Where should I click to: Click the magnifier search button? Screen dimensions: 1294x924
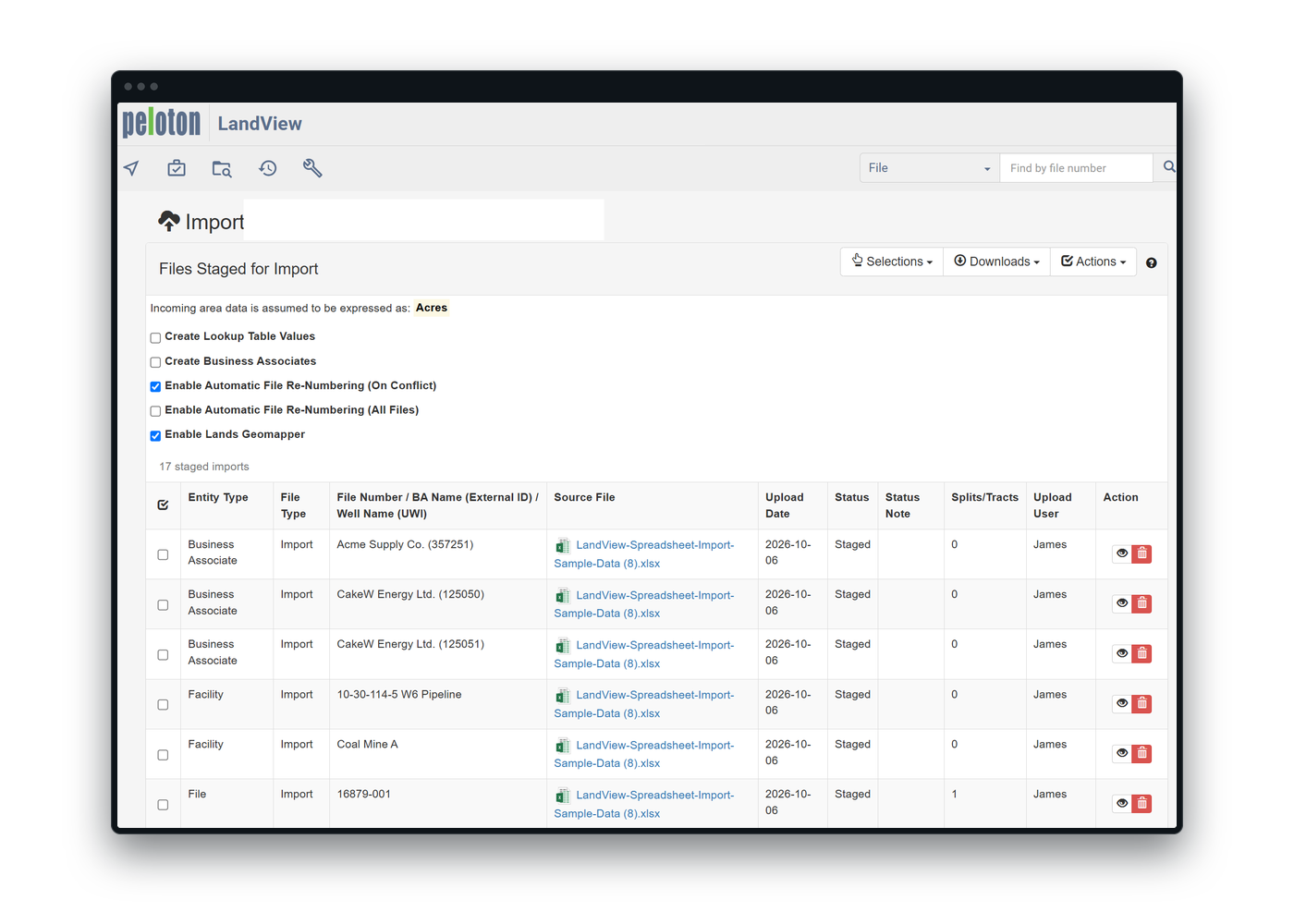pos(1169,167)
